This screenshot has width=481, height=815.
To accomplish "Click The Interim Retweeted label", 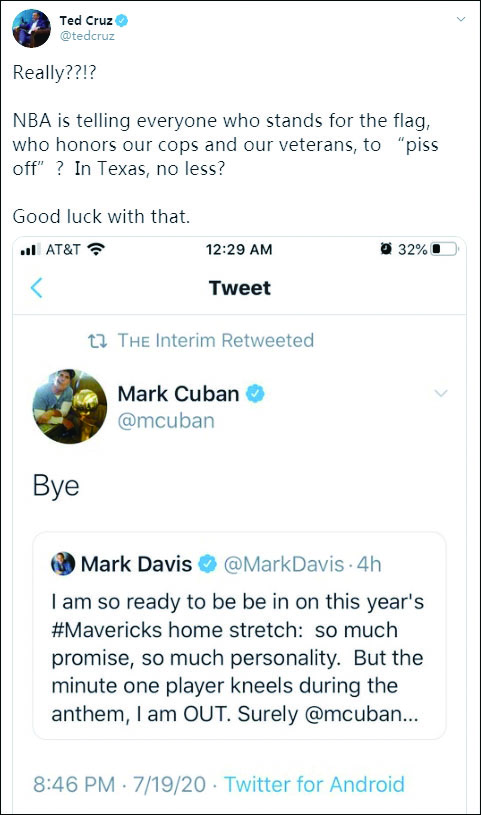I will (x=216, y=340).
